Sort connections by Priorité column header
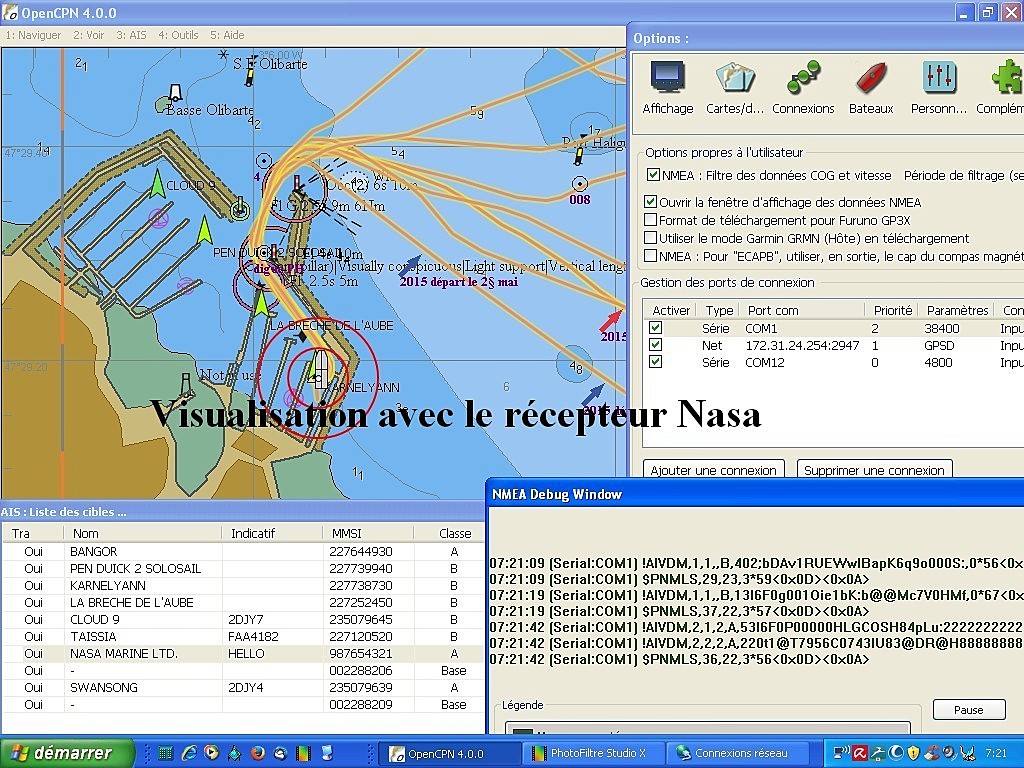1024x768 pixels. point(891,310)
